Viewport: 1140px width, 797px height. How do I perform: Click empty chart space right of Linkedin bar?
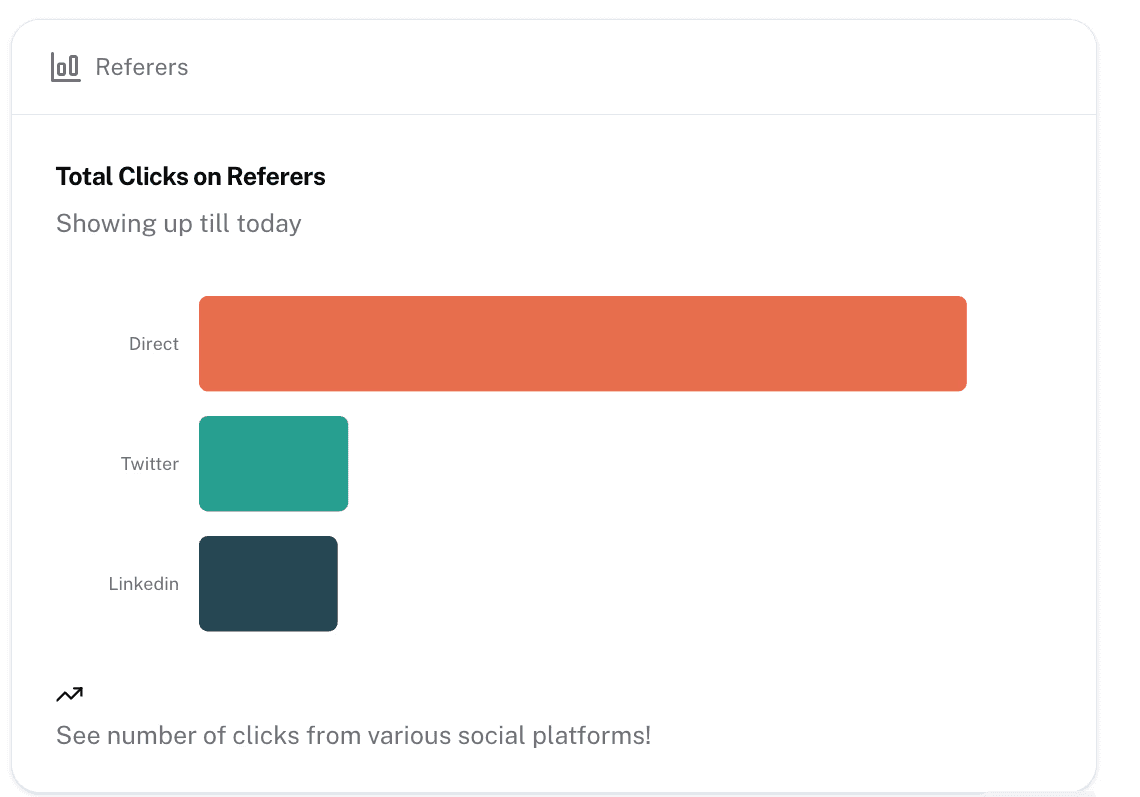[650, 583]
